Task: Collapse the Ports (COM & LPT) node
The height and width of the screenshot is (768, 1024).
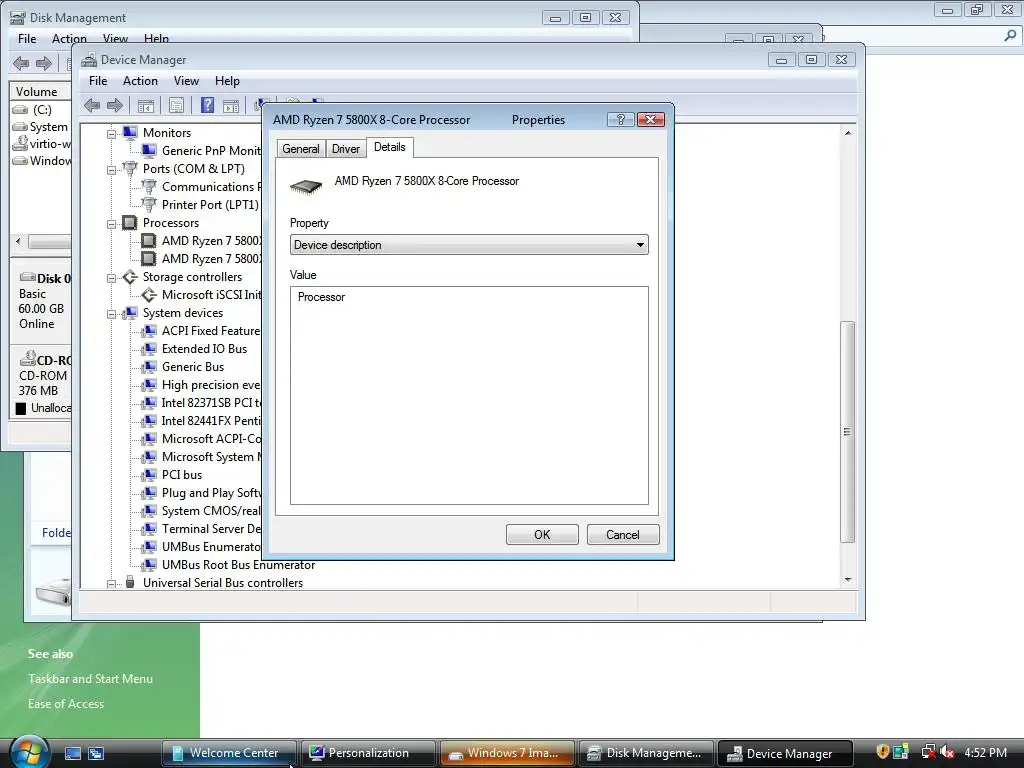Action: coord(112,170)
